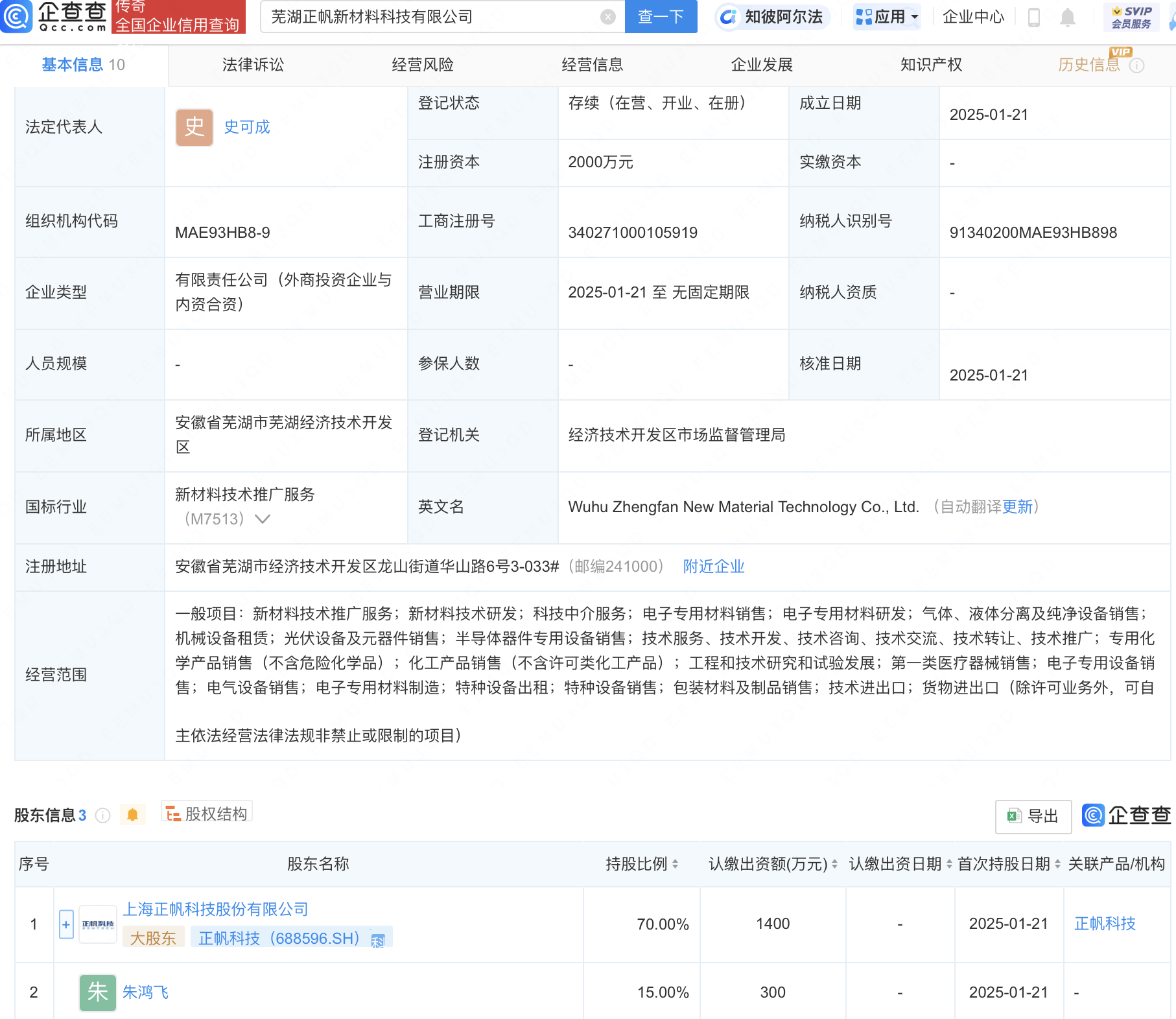Click the shareholder alert bell icon
This screenshot has width=1176, height=1019.
point(133,815)
